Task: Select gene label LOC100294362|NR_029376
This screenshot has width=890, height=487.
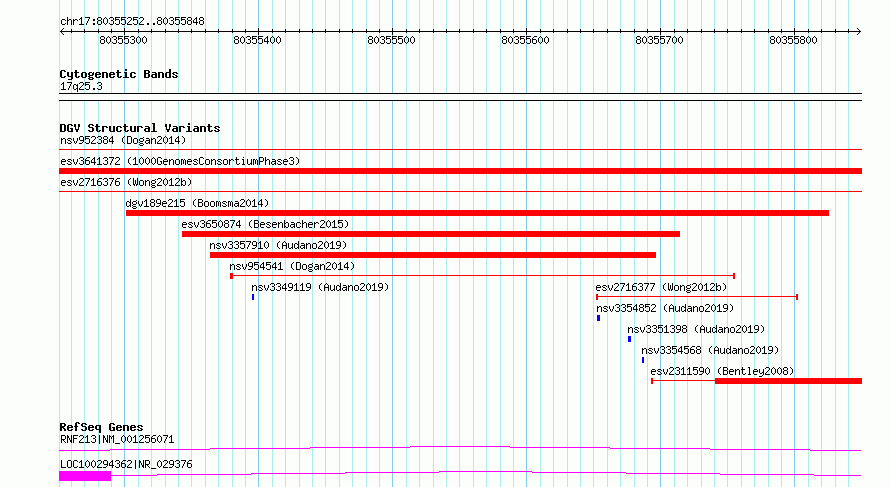Action: 126,464
